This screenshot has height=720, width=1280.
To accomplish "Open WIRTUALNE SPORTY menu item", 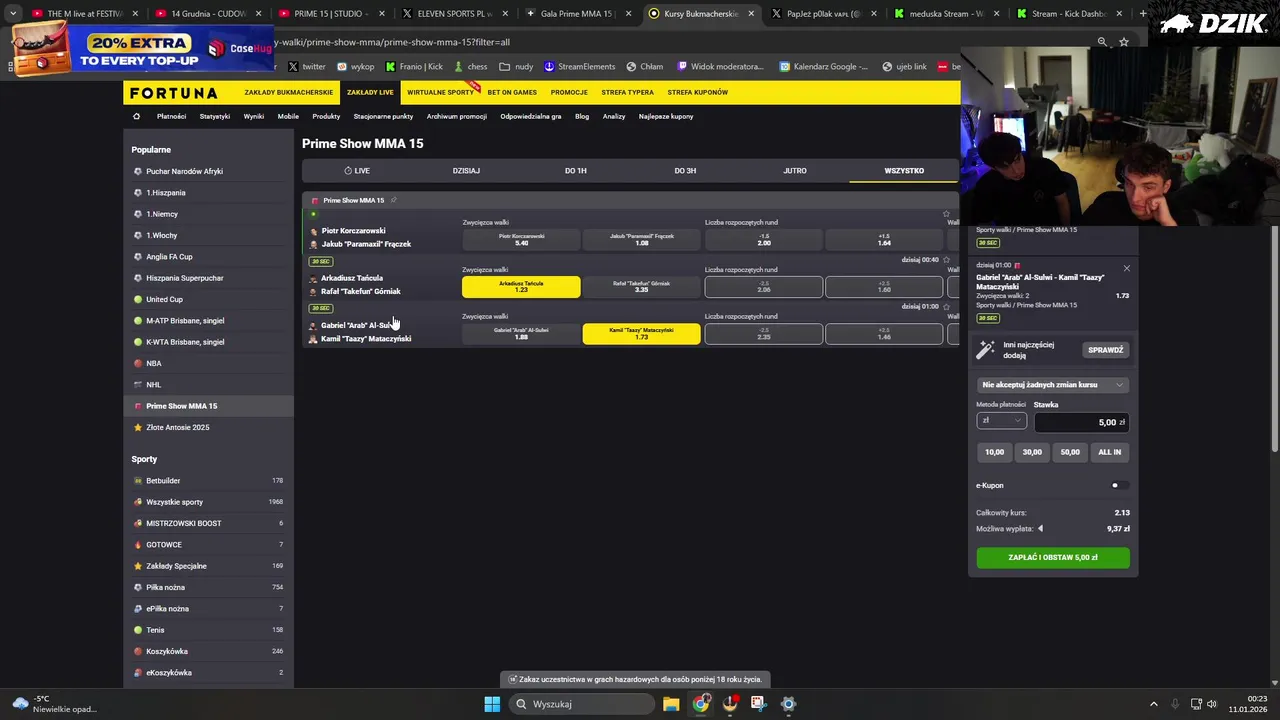I will pos(440,92).
